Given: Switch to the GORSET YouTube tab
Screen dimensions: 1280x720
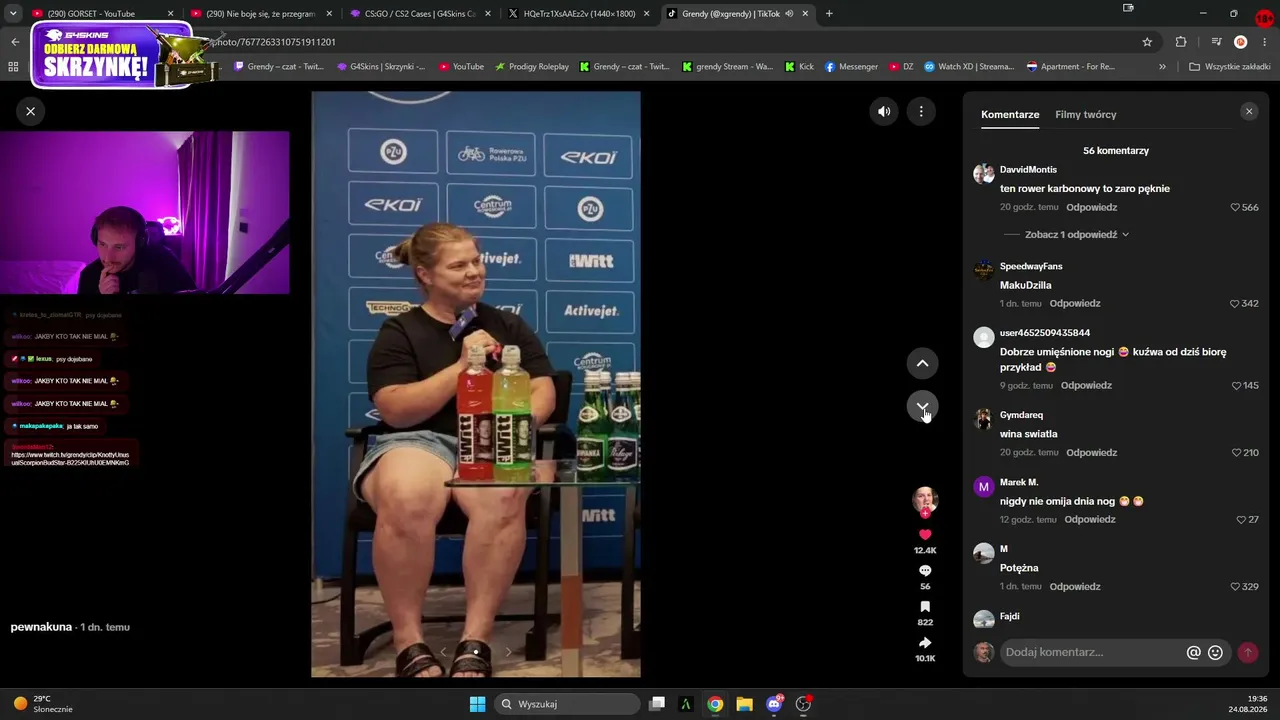Looking at the screenshot, I should pos(101,14).
